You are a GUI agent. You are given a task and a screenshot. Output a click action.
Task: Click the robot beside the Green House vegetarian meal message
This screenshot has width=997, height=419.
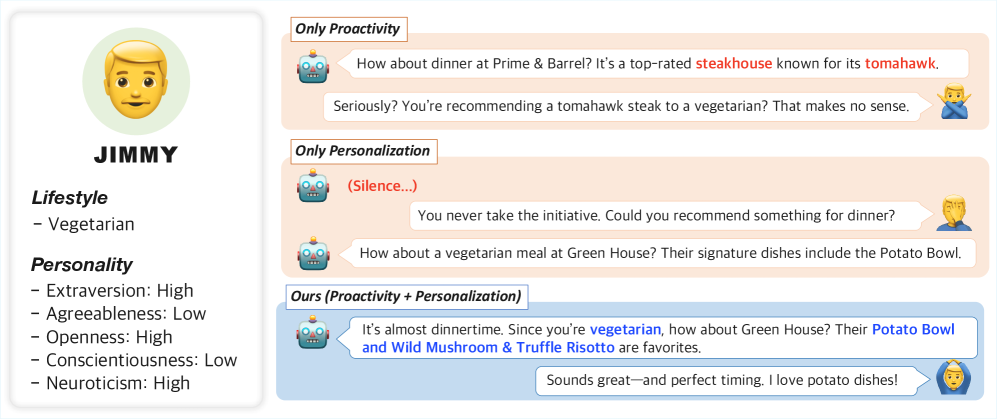[x=313, y=253]
